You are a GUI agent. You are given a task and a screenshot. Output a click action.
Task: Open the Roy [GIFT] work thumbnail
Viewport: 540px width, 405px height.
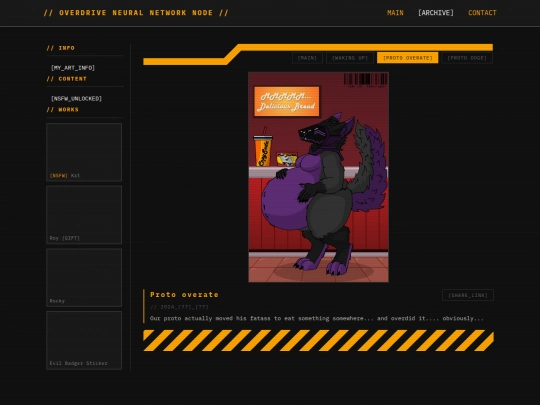pyautogui.click(x=84, y=215)
